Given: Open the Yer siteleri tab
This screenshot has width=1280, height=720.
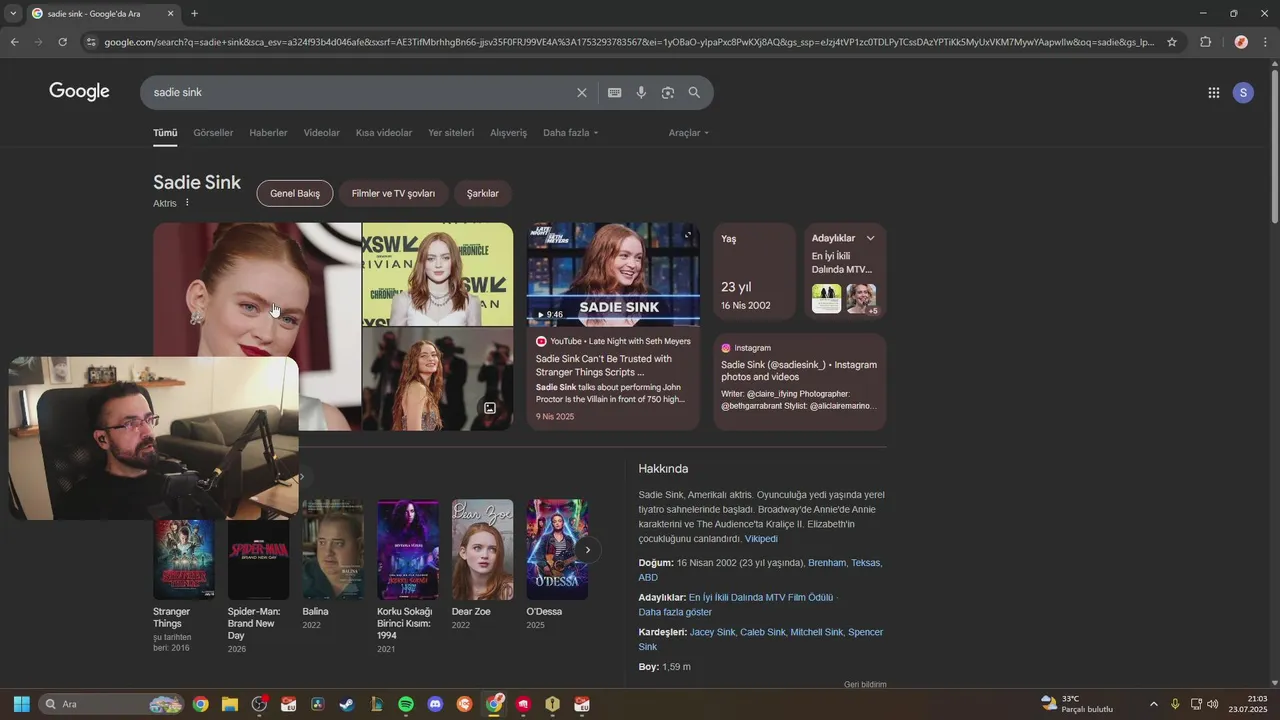Looking at the screenshot, I should [451, 132].
